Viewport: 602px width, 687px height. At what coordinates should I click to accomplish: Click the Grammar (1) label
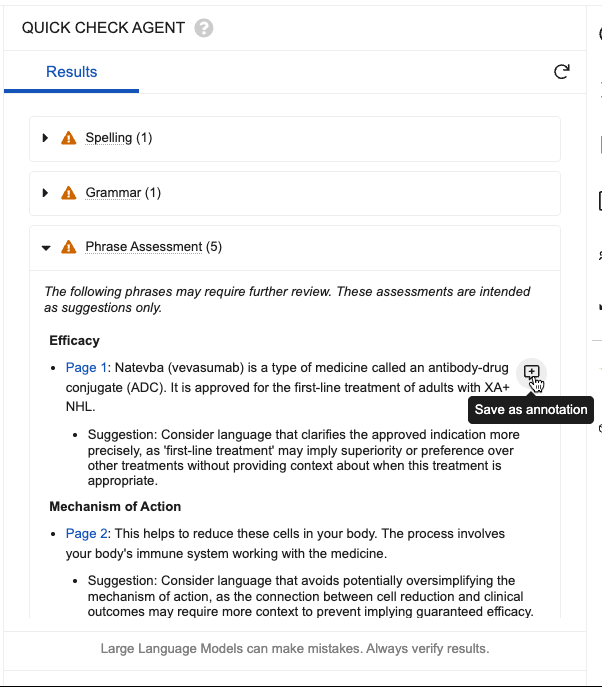pos(123,193)
